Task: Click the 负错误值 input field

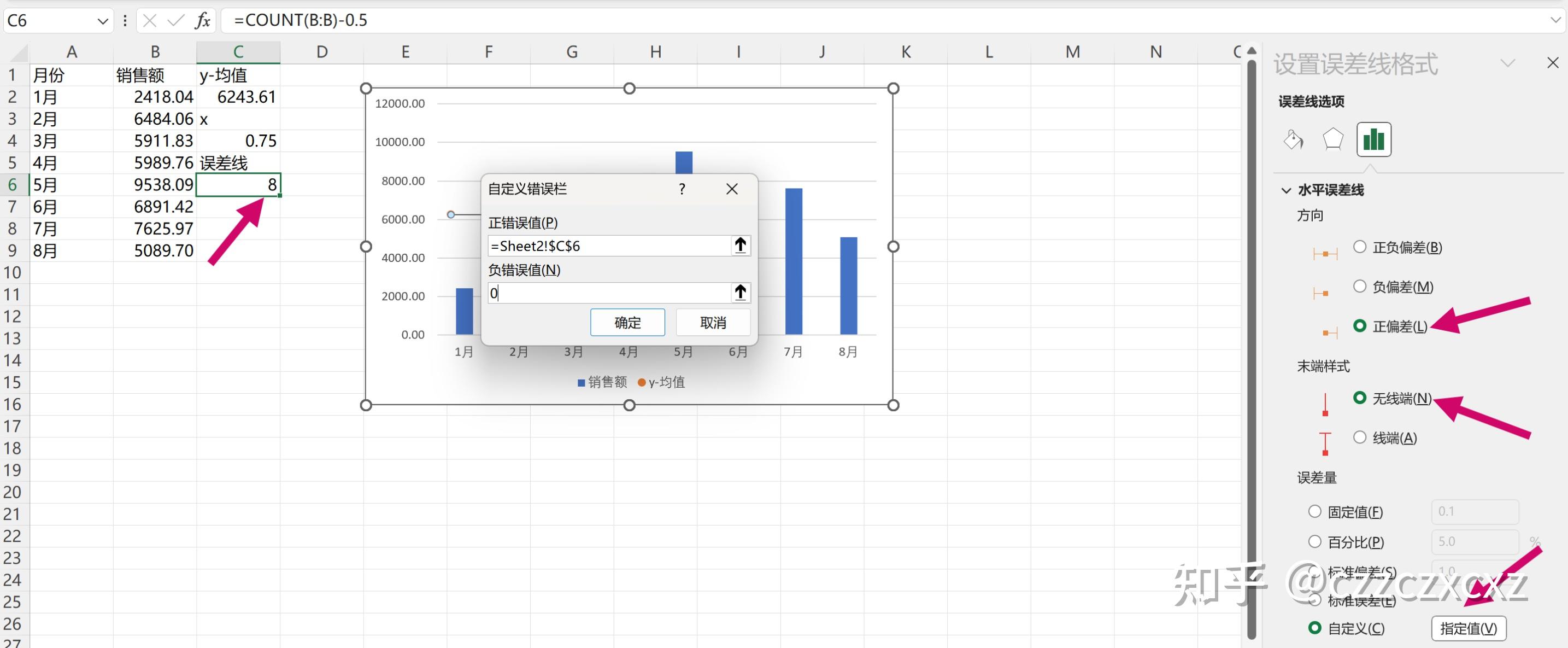Action: coord(609,293)
